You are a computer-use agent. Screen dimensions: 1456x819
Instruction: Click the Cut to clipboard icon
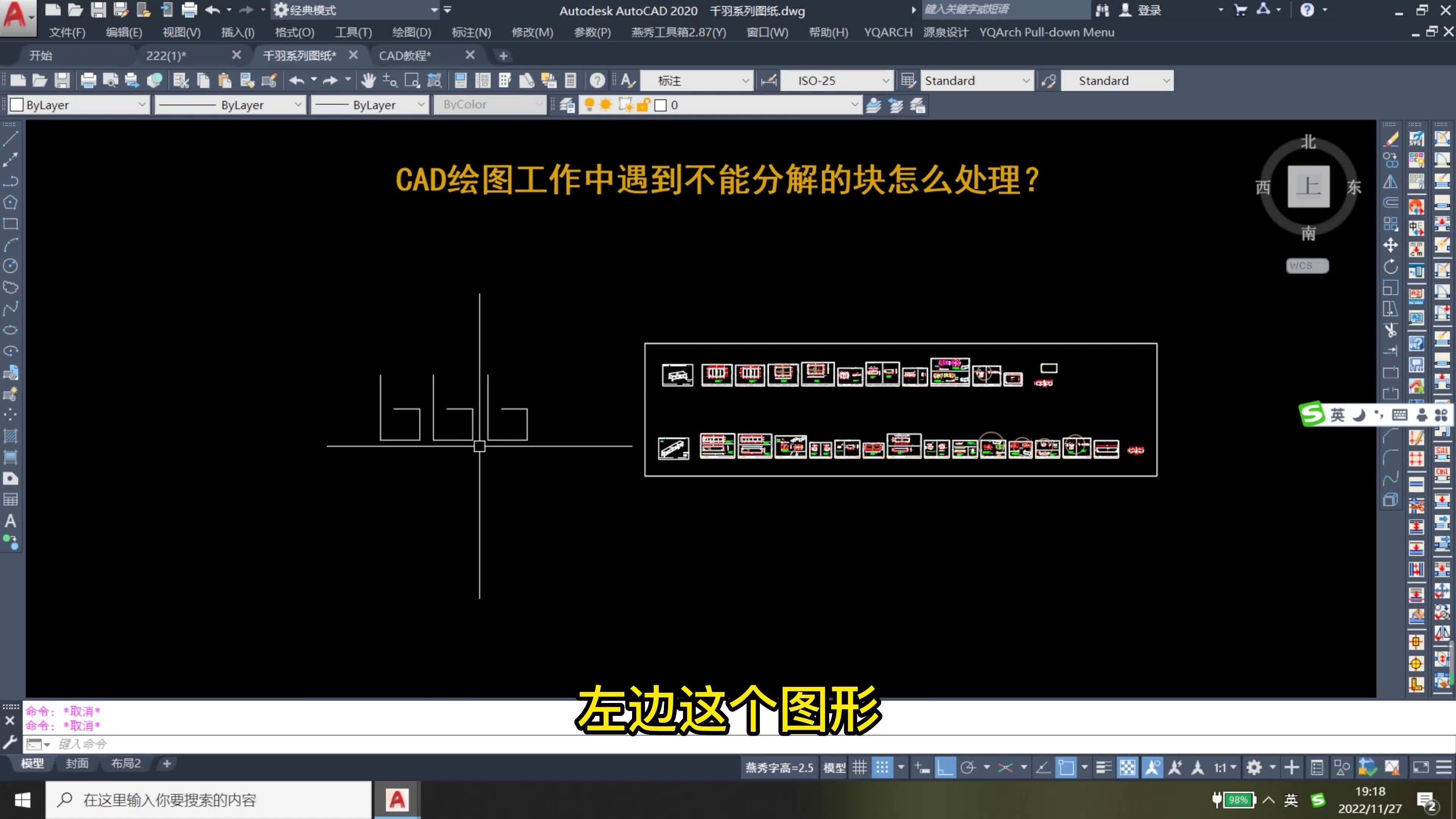[181, 81]
